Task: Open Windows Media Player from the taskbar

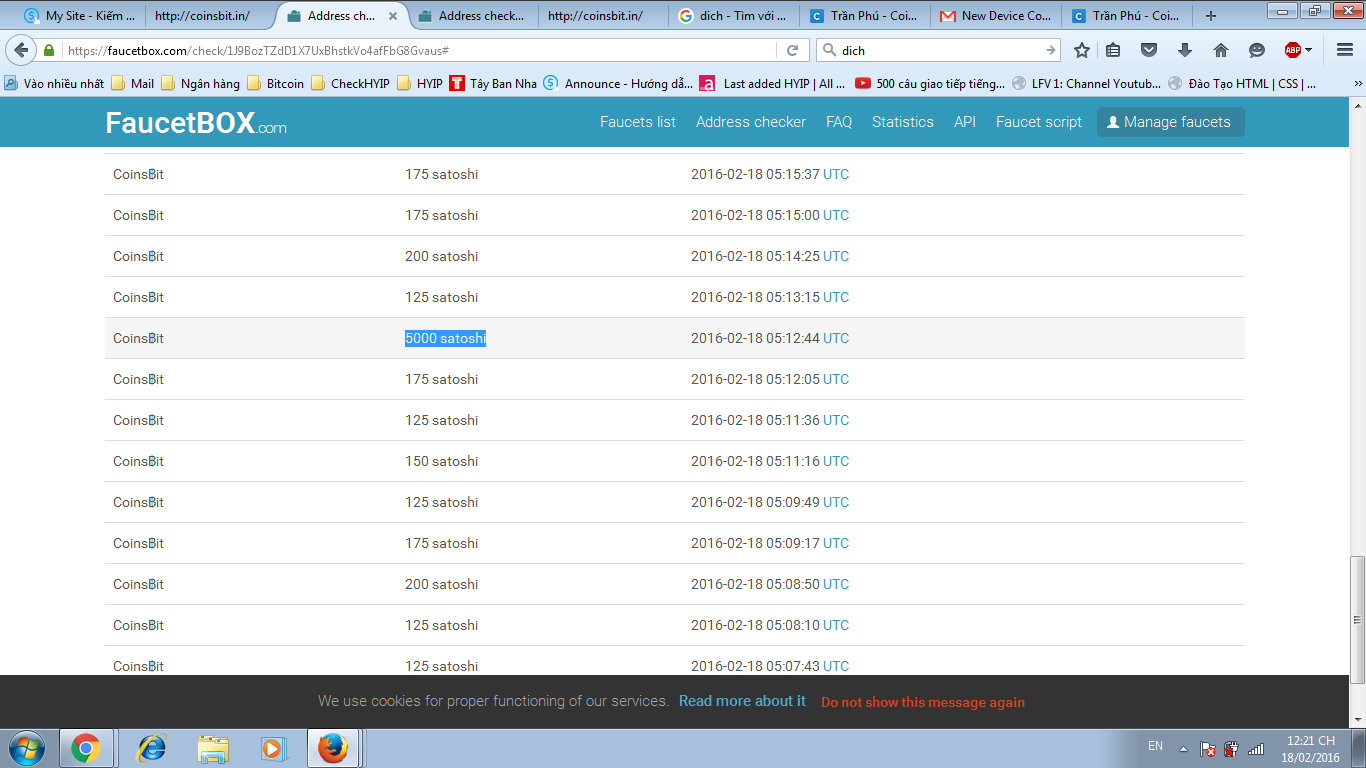Action: [x=271, y=748]
